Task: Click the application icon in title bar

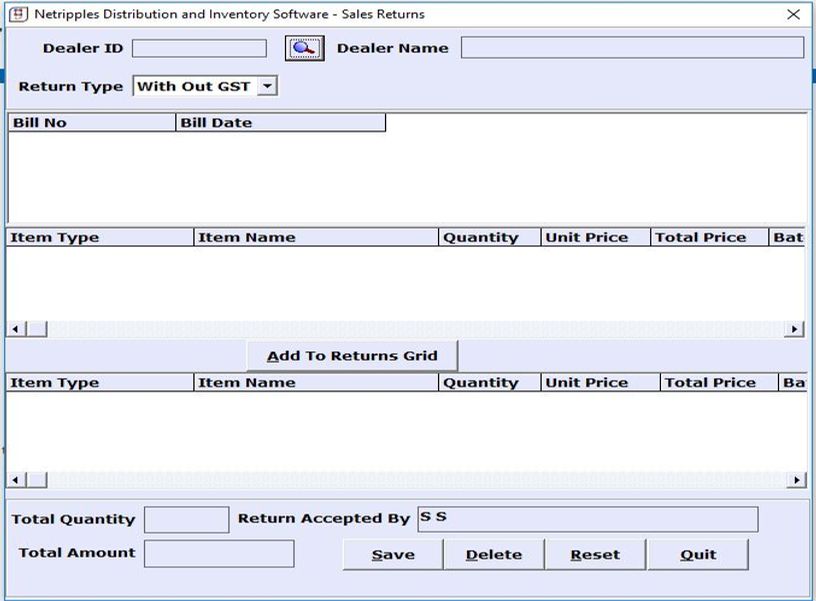Action: coord(18,14)
